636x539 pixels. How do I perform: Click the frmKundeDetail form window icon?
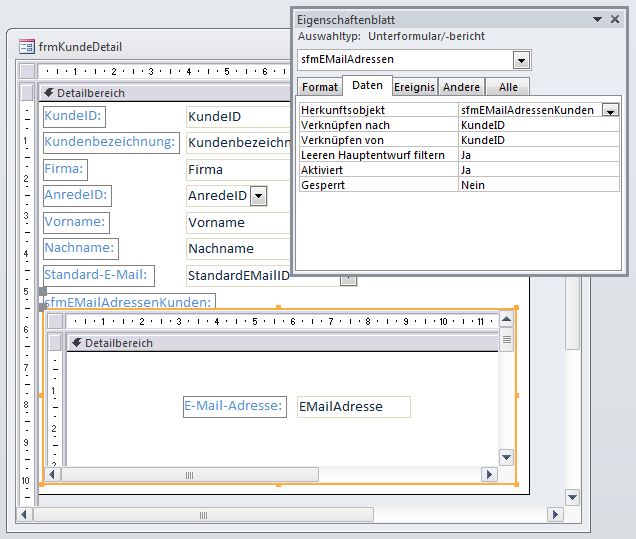(27, 47)
